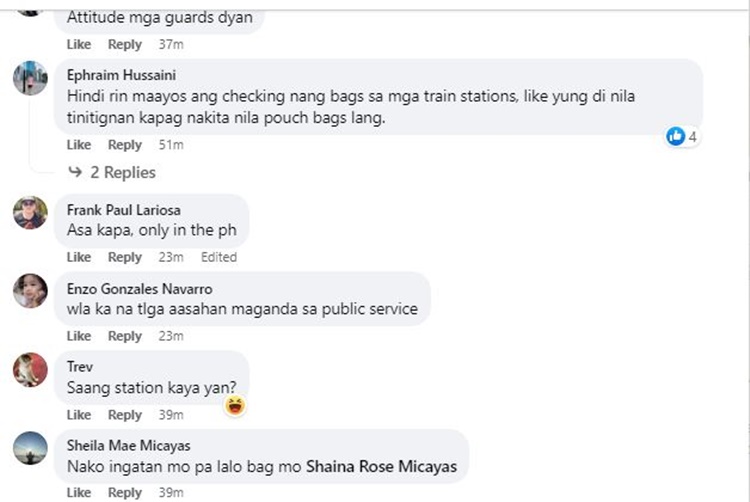Expand the 2 Replies thread
The width and height of the screenshot is (750, 502).
(x=123, y=172)
